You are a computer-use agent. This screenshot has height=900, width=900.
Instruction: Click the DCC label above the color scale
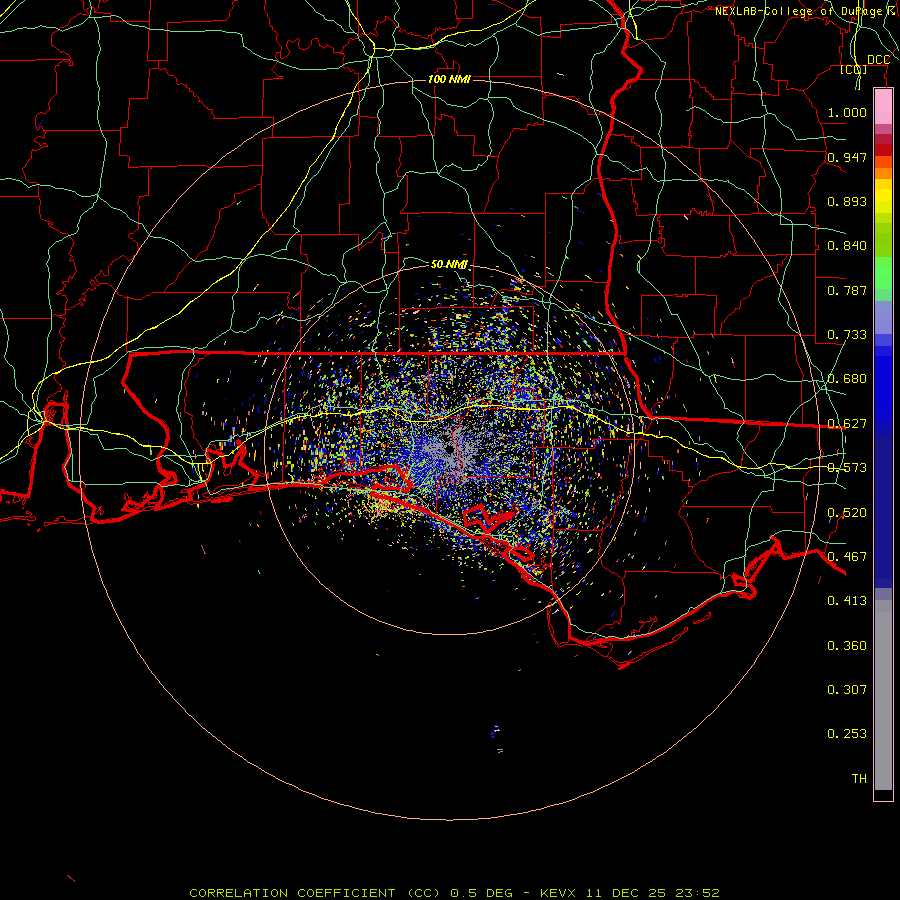[x=878, y=60]
